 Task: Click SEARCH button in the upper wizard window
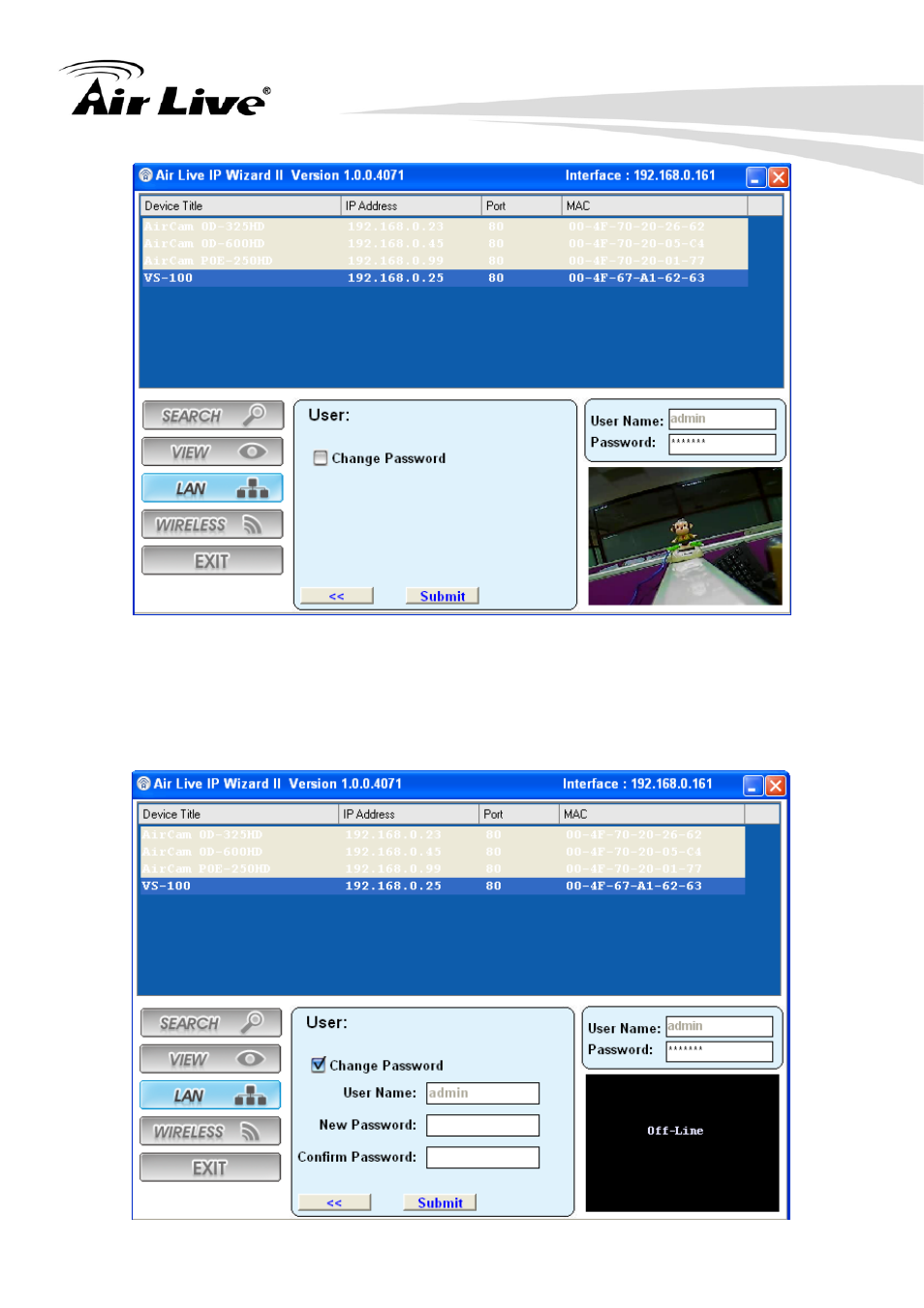click(213, 416)
